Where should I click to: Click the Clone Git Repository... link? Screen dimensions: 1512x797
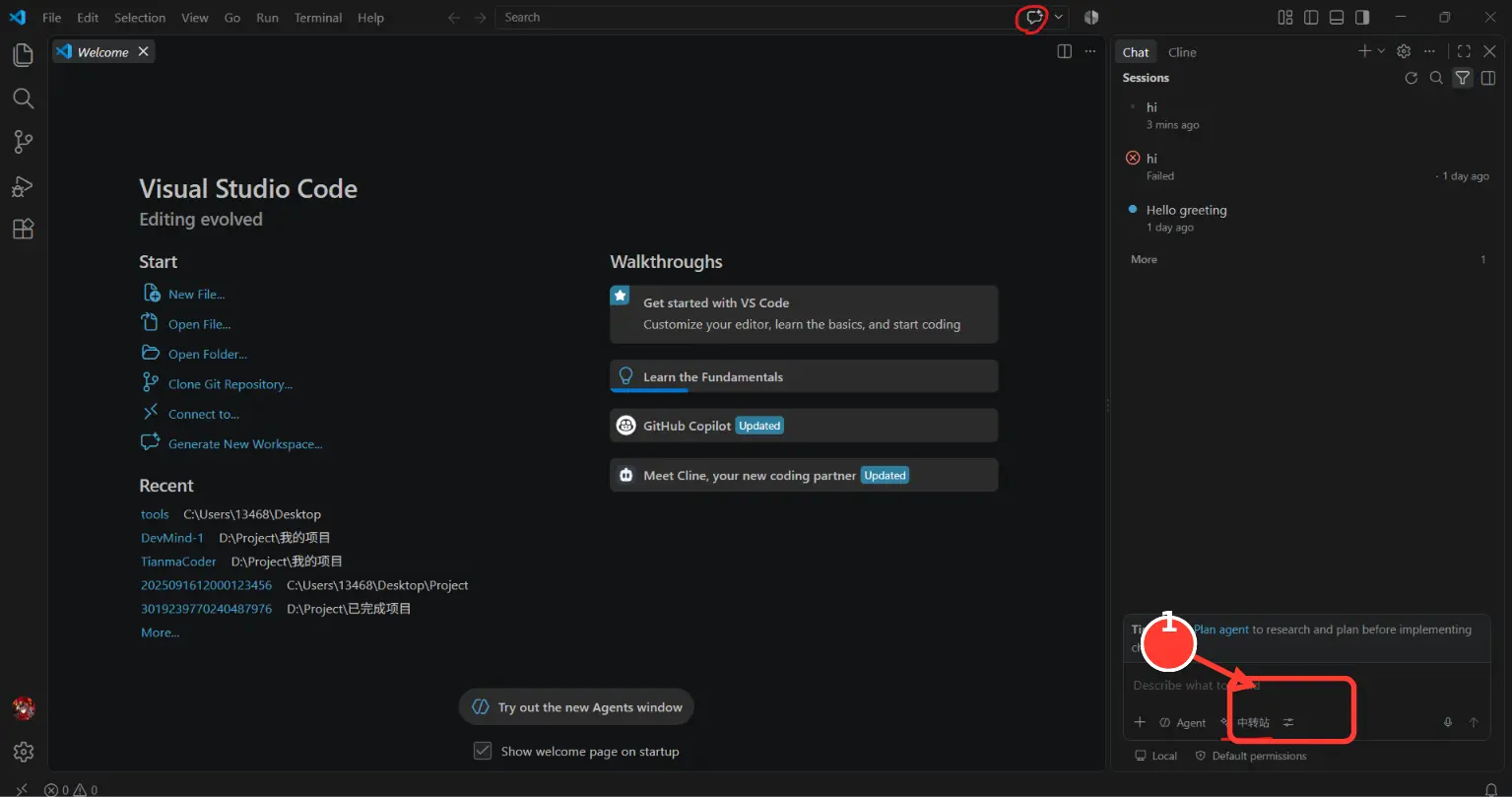click(x=230, y=384)
